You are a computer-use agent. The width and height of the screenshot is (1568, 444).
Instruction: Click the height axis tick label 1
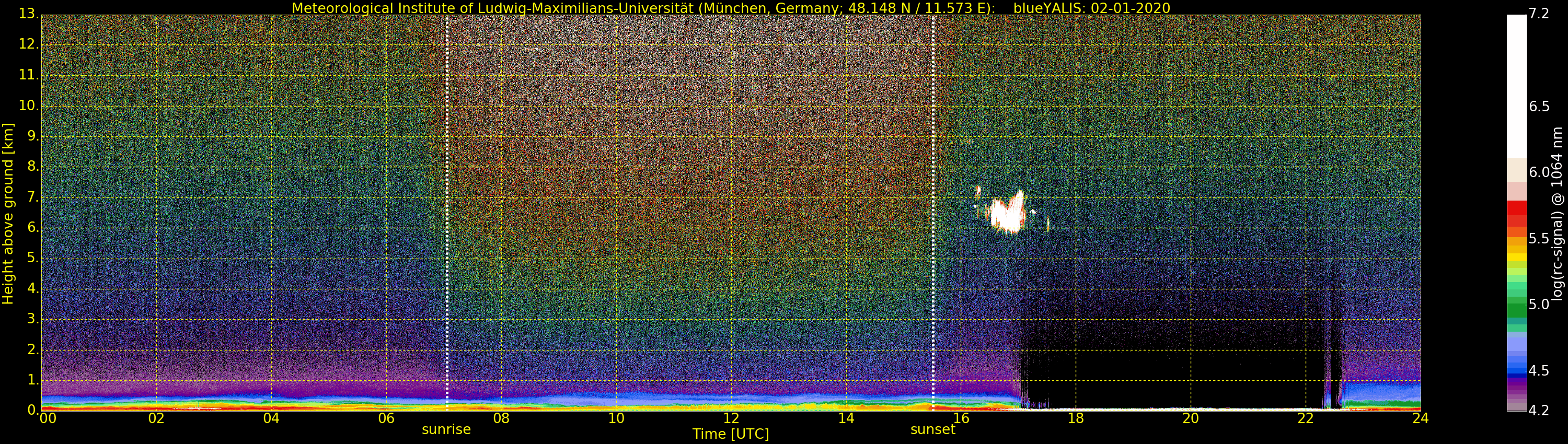33,380
